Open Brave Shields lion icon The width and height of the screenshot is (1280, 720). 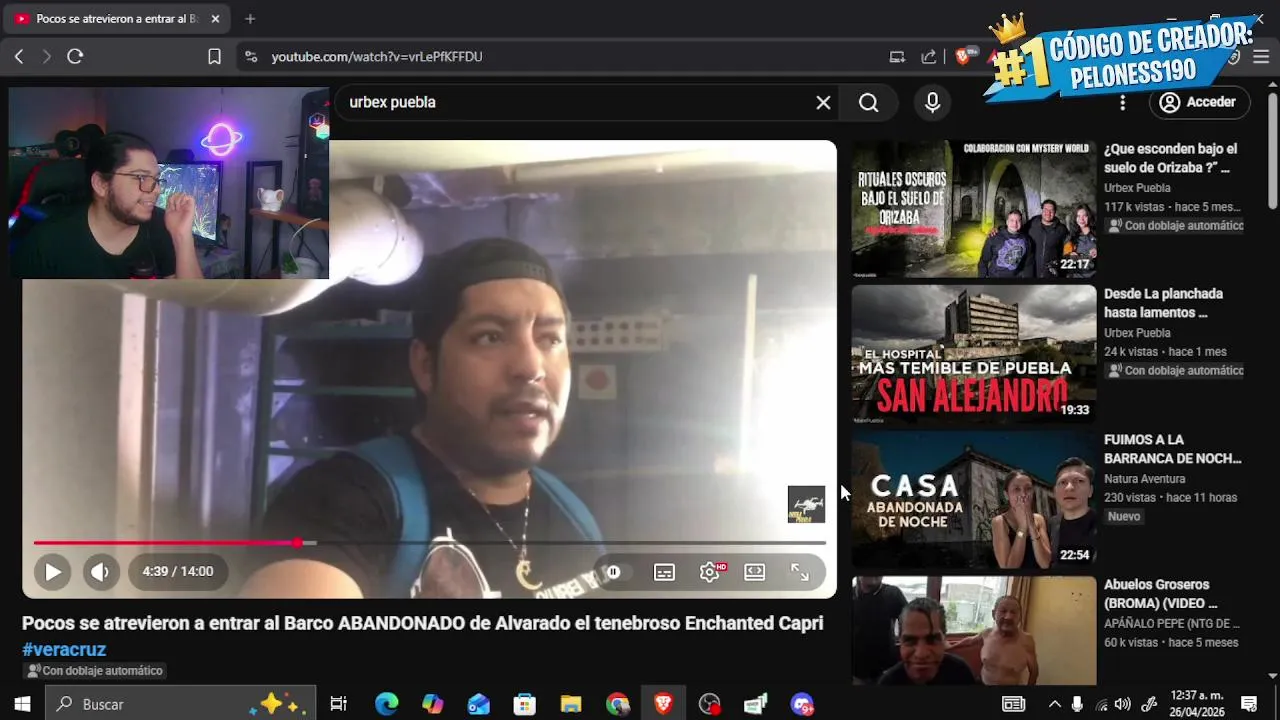[x=963, y=57]
